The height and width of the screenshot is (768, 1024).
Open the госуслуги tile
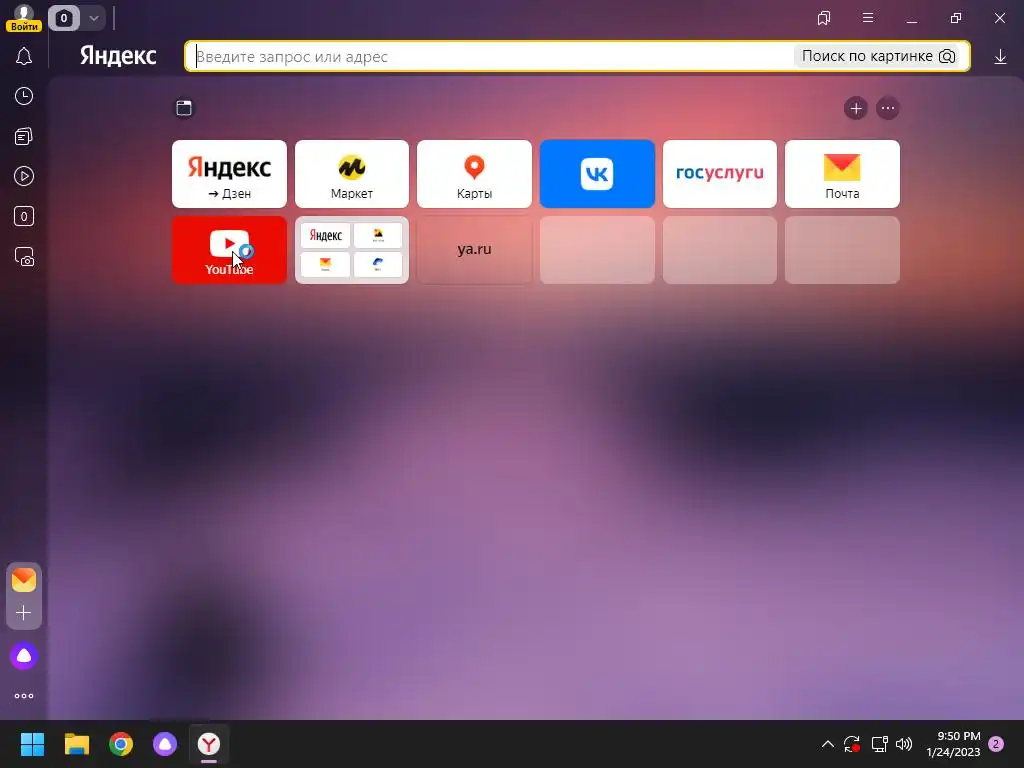point(720,174)
